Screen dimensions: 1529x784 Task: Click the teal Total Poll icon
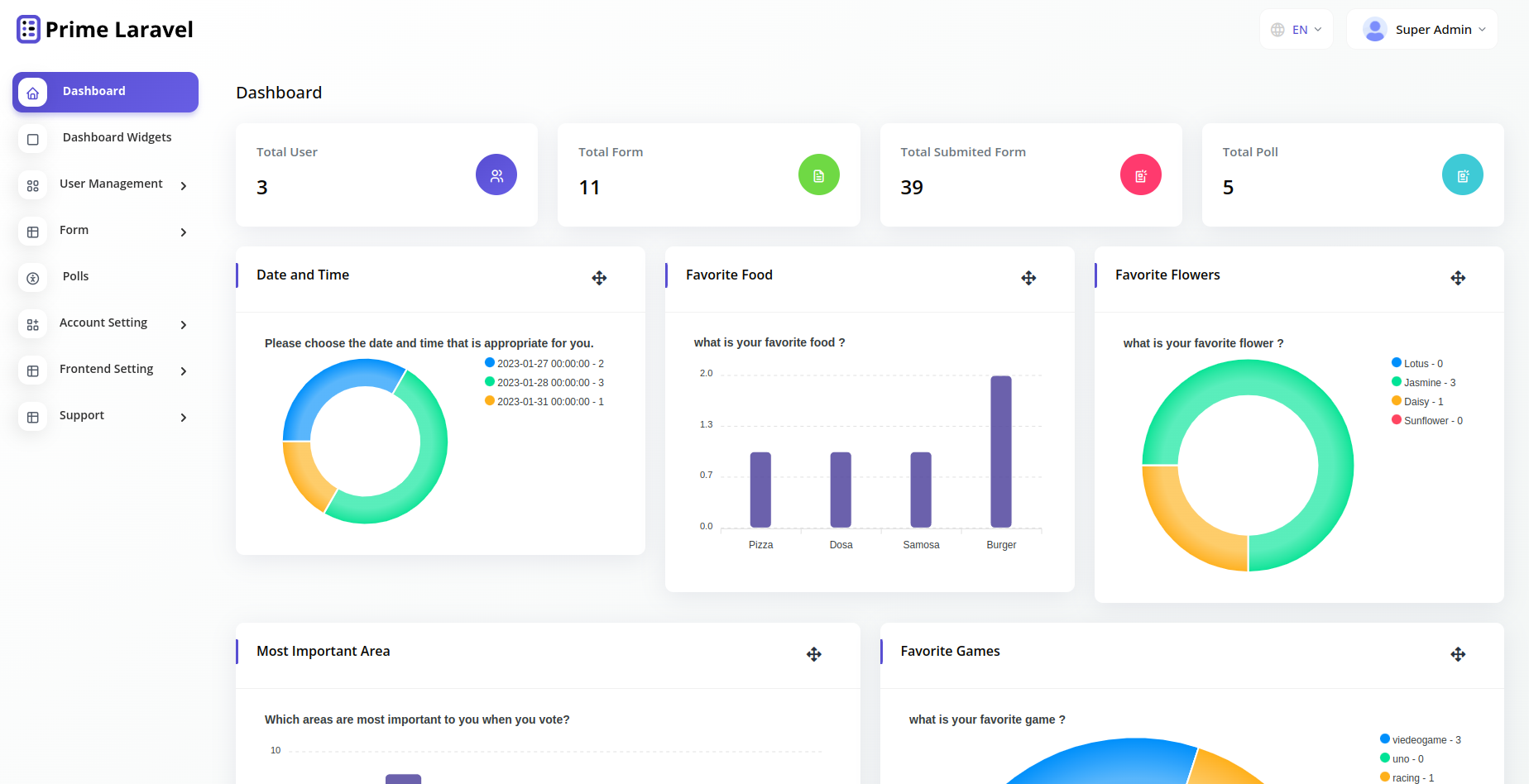1462,175
